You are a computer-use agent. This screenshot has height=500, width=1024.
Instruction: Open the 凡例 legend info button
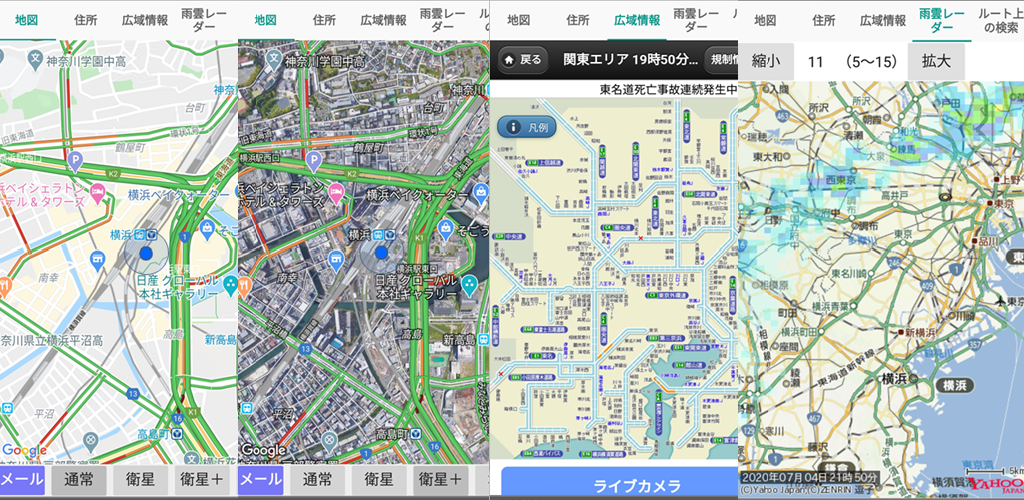(x=527, y=127)
